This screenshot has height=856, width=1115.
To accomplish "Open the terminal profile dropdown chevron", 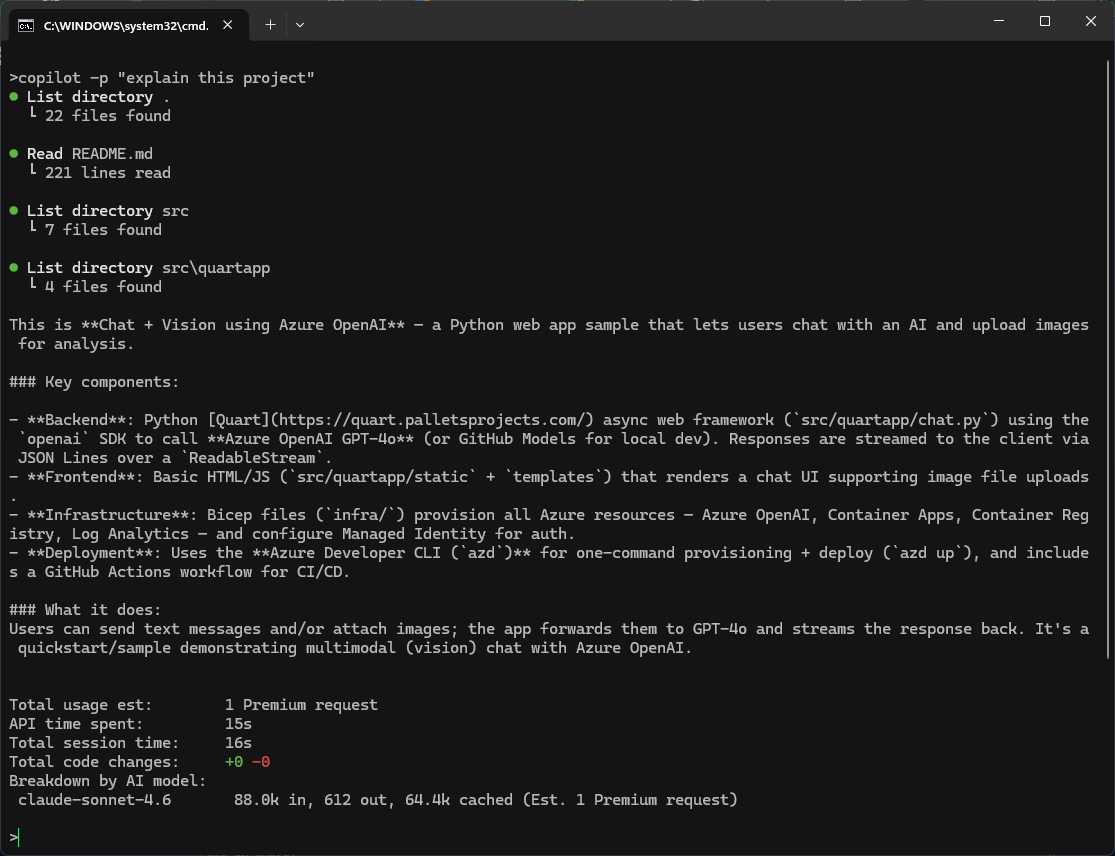I will click(x=299, y=23).
